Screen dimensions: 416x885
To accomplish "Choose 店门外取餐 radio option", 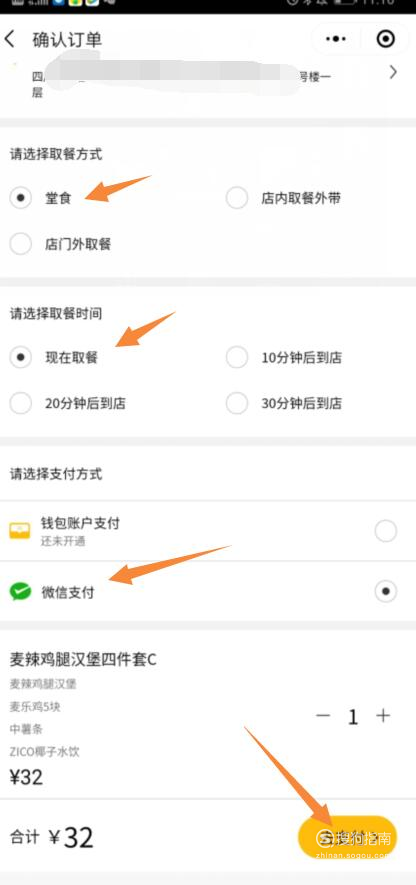I will (21, 244).
